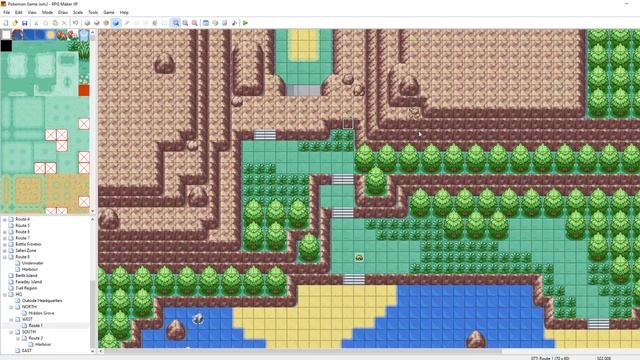This screenshot has height=360, width=640.
Task: Select the Underwater map under Route 8
Action: tap(33, 263)
